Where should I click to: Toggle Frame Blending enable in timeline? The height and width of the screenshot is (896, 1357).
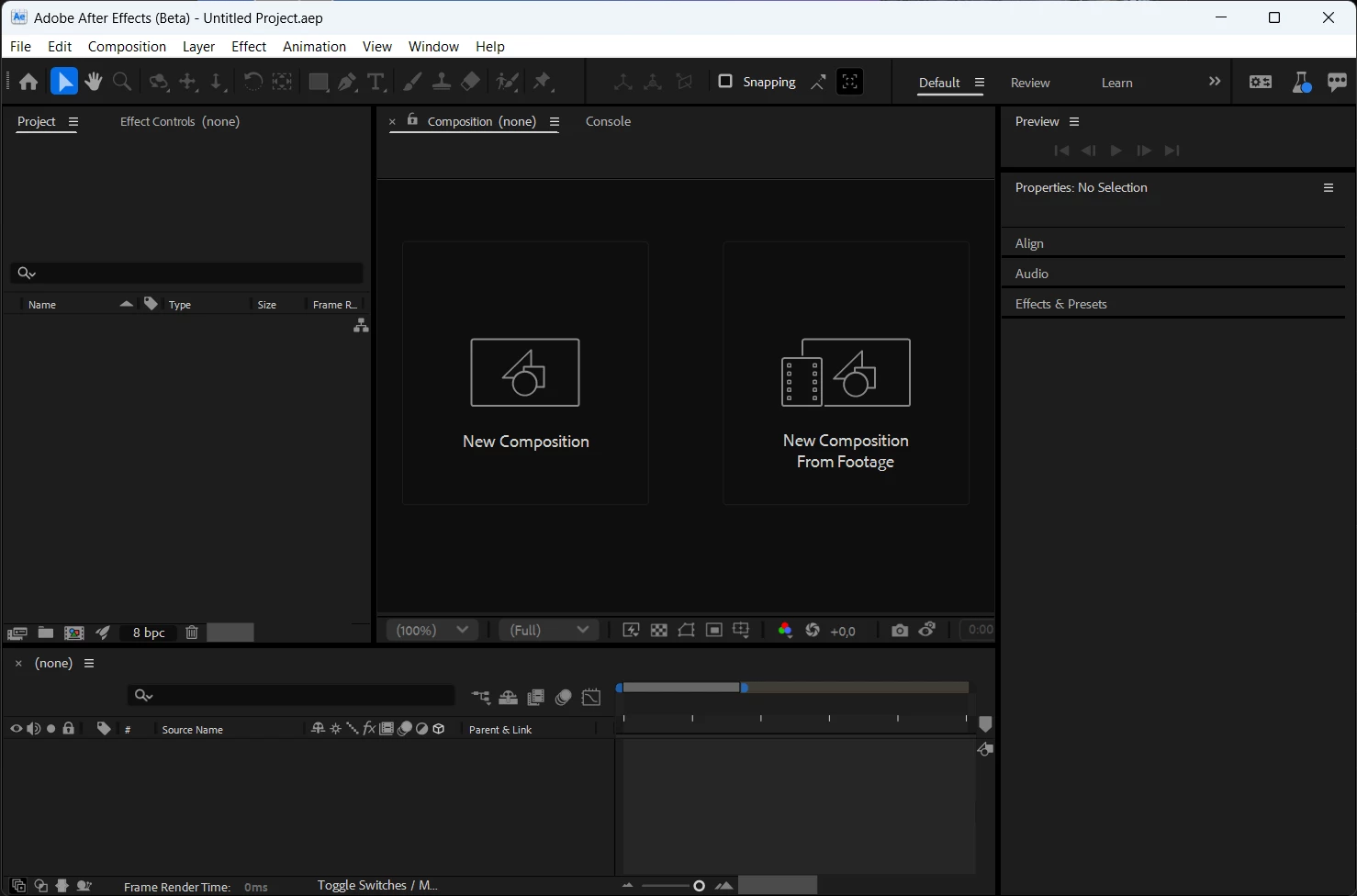click(x=536, y=698)
